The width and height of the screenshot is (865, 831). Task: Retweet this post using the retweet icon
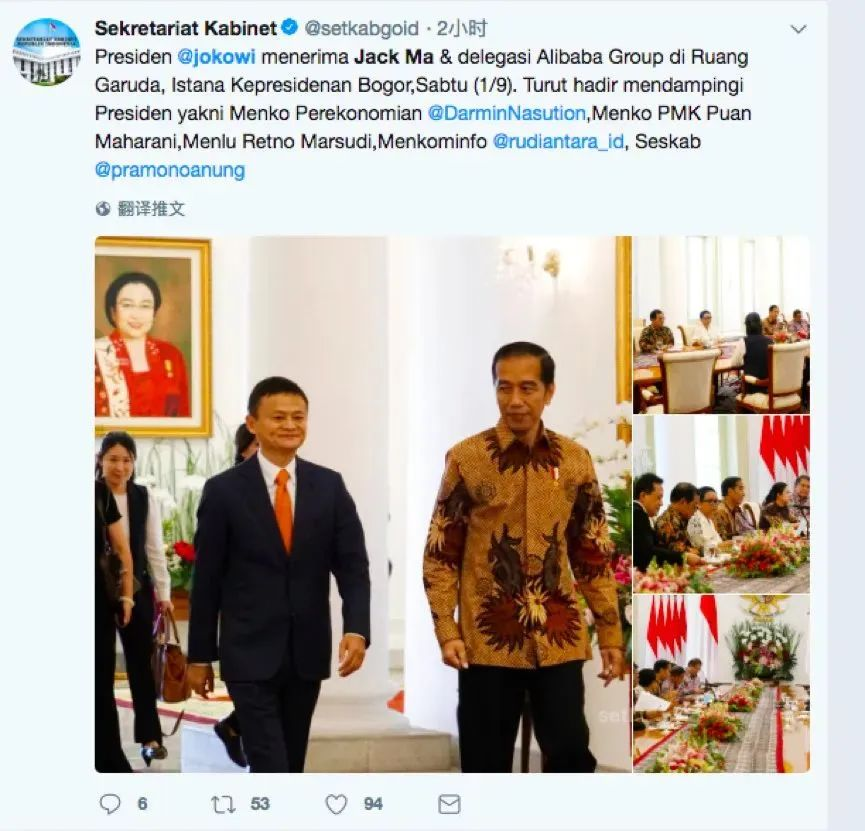pos(223,805)
